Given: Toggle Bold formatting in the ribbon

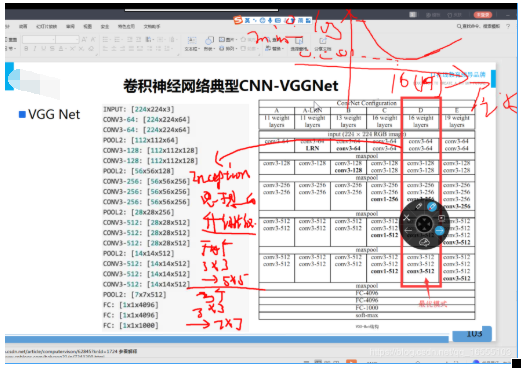Looking at the screenshot, I should [26, 49].
